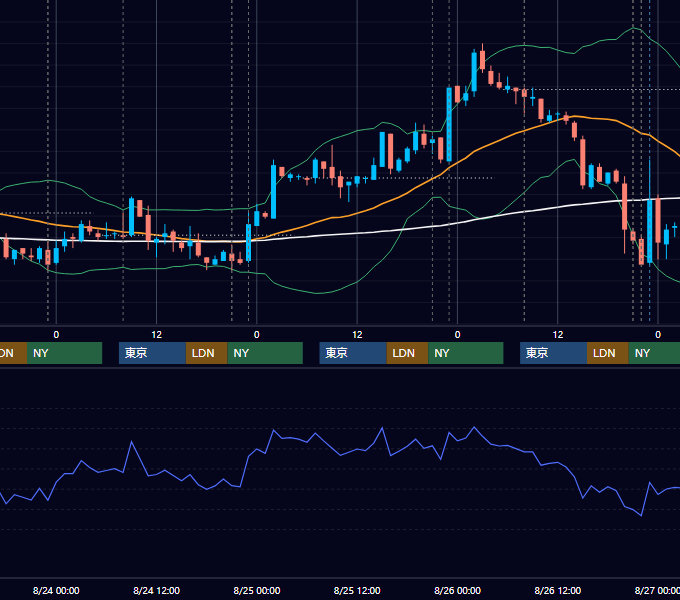Click the tallest red candle at 8/26 peak

coord(482,60)
